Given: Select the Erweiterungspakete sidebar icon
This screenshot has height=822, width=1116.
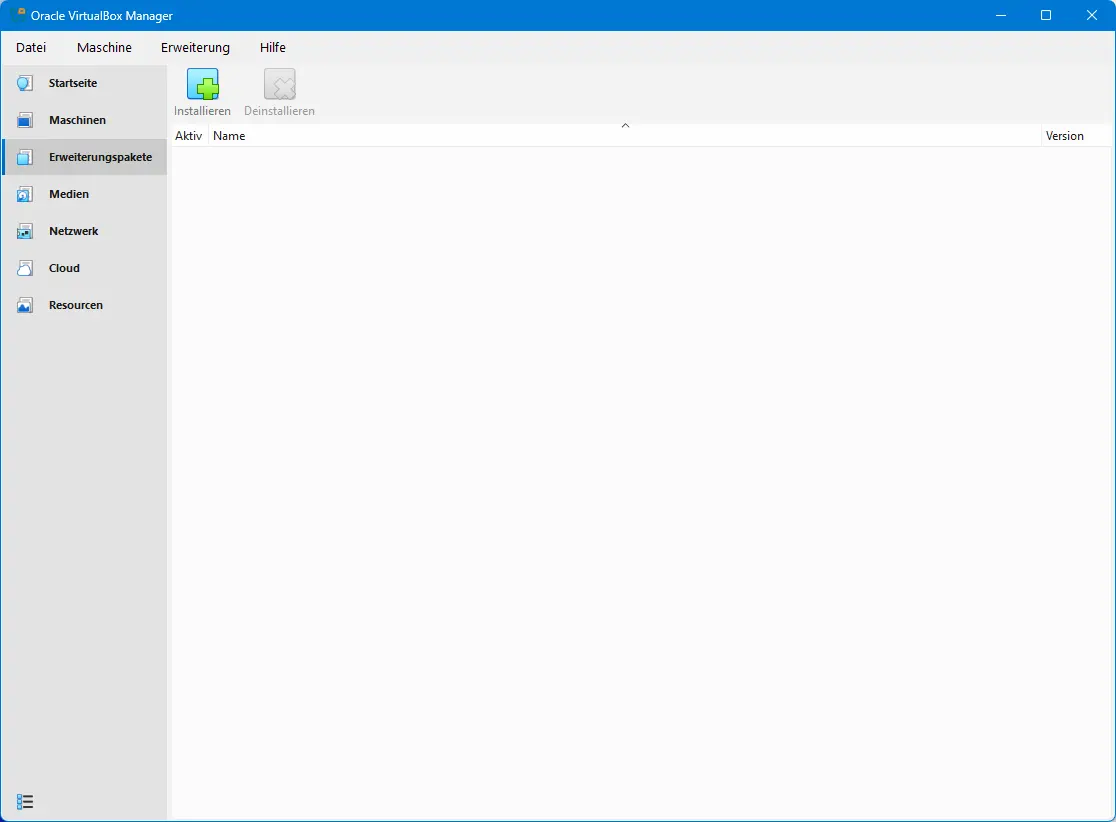Looking at the screenshot, I should [25, 157].
